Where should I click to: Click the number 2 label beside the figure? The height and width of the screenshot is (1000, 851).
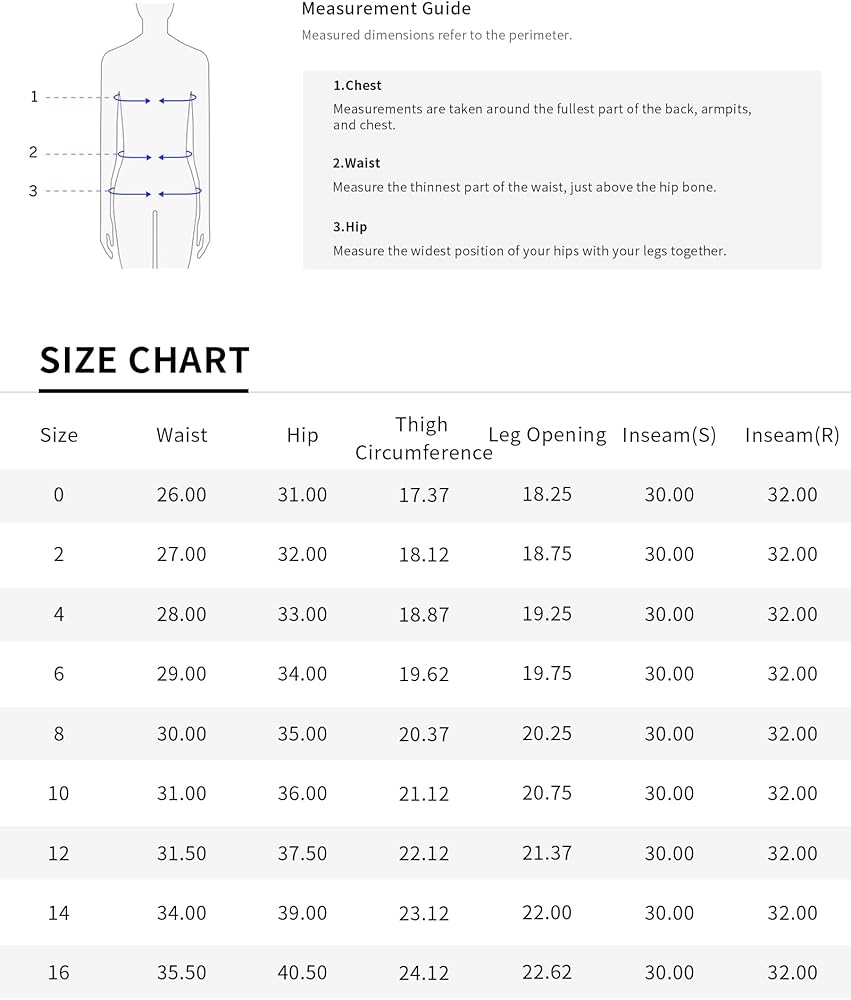click(33, 153)
